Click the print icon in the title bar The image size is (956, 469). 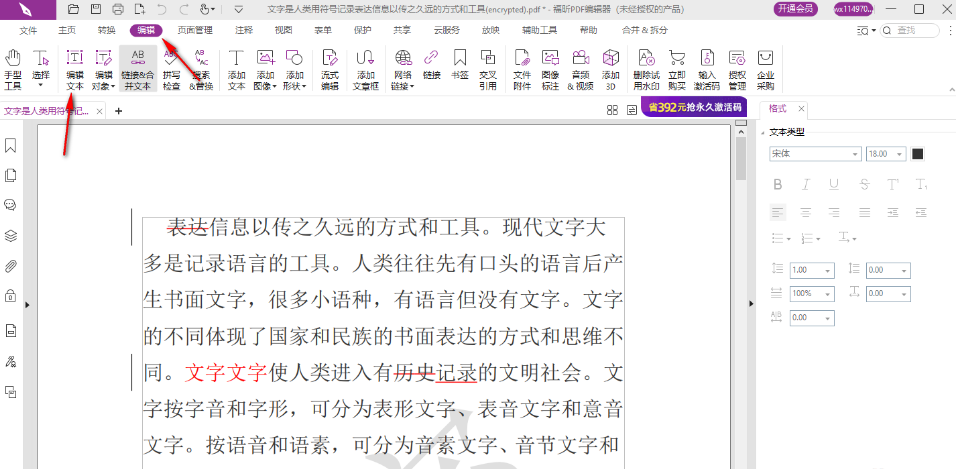[x=118, y=9]
